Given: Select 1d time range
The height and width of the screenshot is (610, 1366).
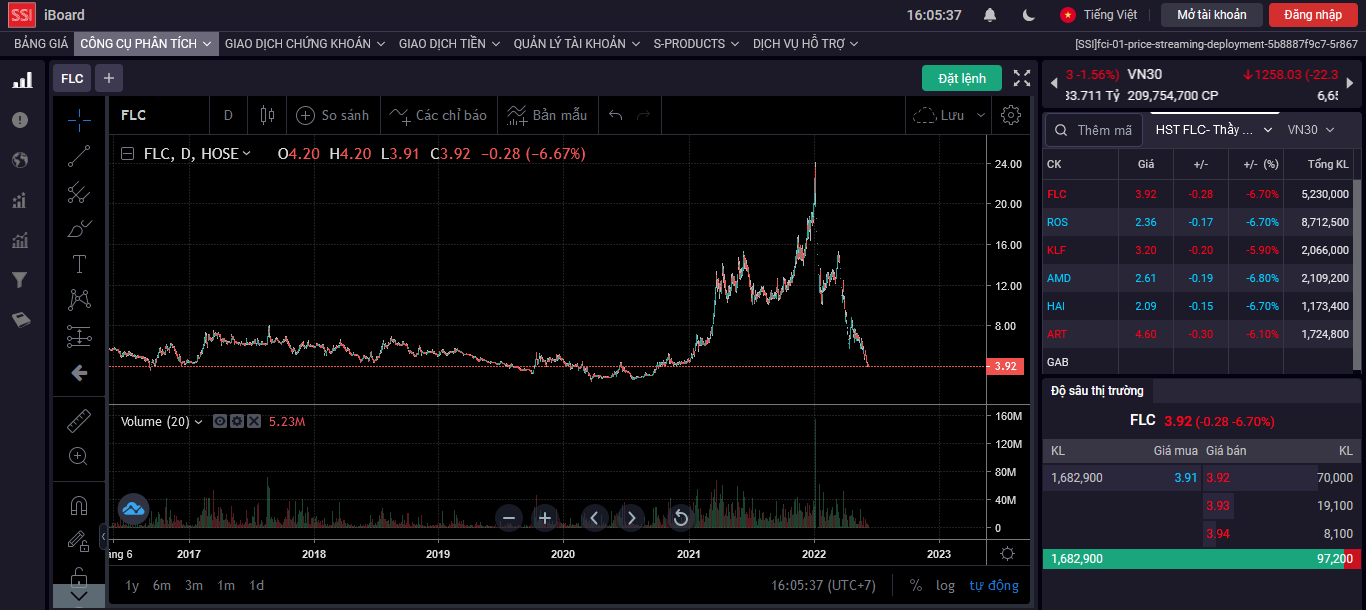Looking at the screenshot, I should [256, 585].
